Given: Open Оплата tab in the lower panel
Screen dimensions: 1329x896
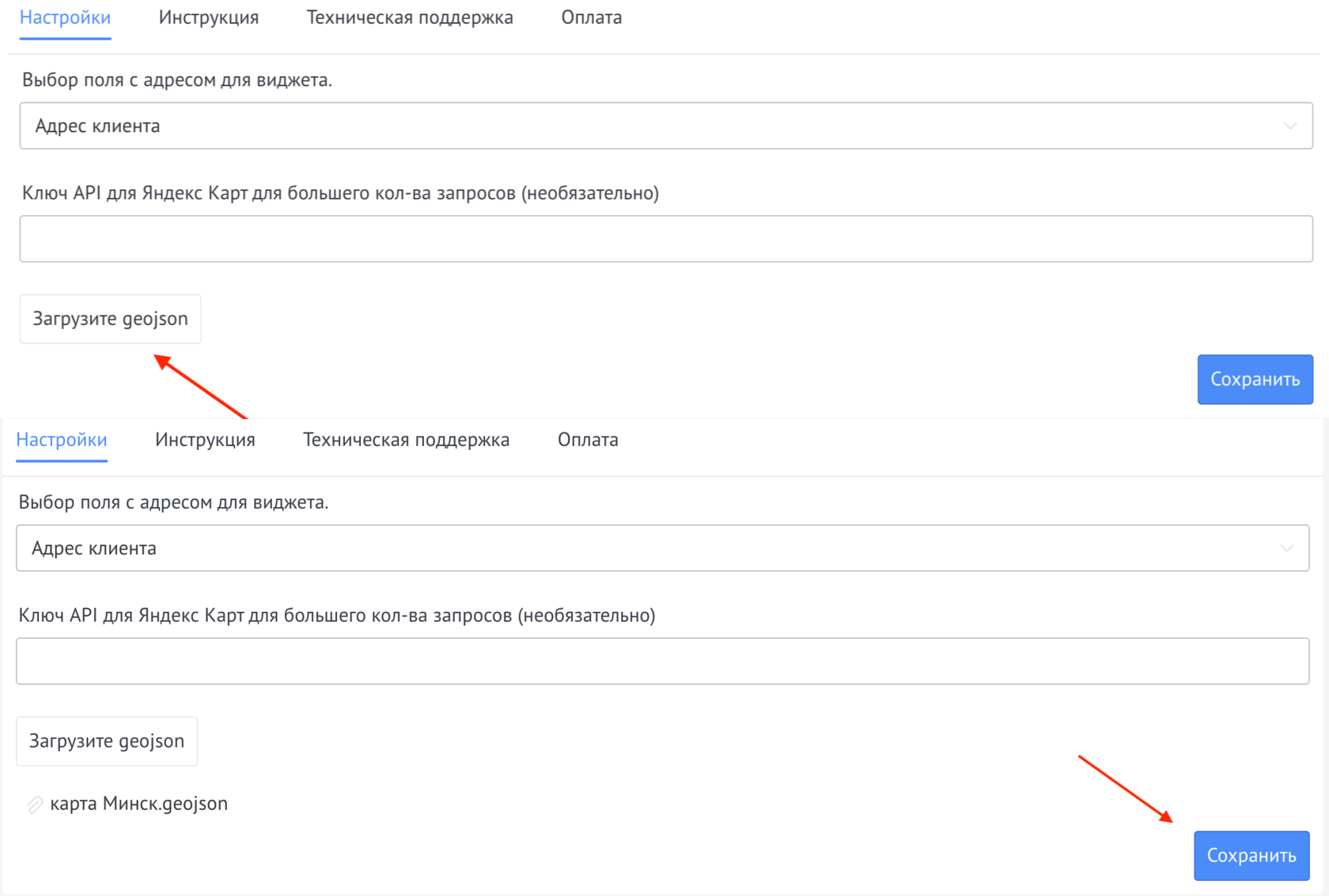Looking at the screenshot, I should pyautogui.click(x=588, y=440).
